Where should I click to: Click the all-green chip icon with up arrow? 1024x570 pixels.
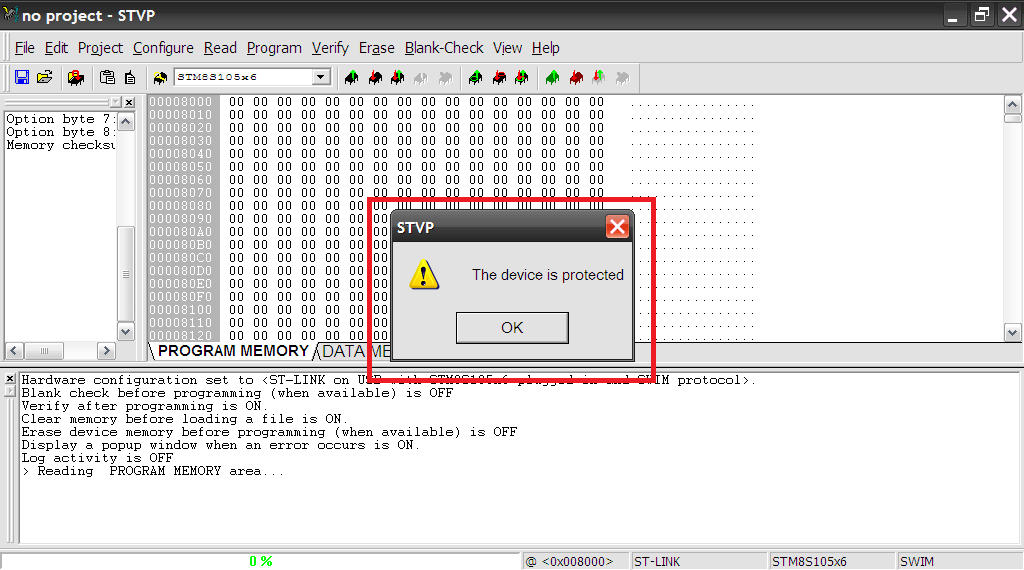552,78
